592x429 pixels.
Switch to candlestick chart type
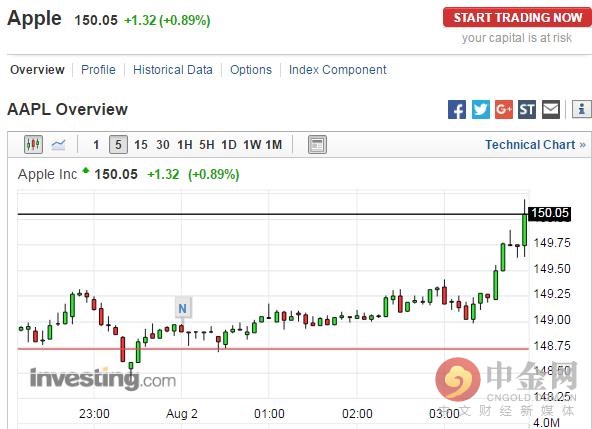[x=33, y=145]
